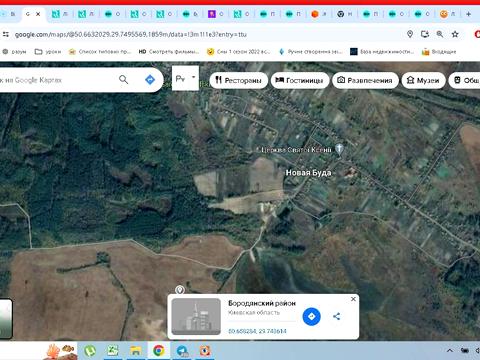Switch map layer via the corner thumbnail

pyautogui.click(x=6, y=319)
